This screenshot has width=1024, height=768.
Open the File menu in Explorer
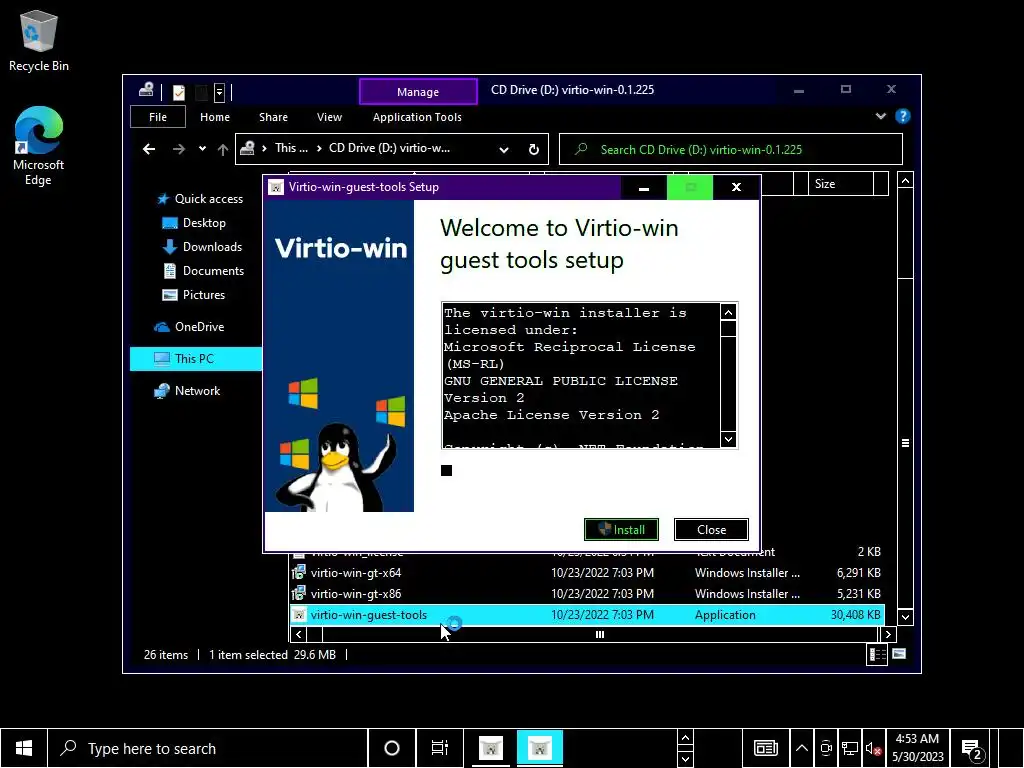click(x=158, y=117)
